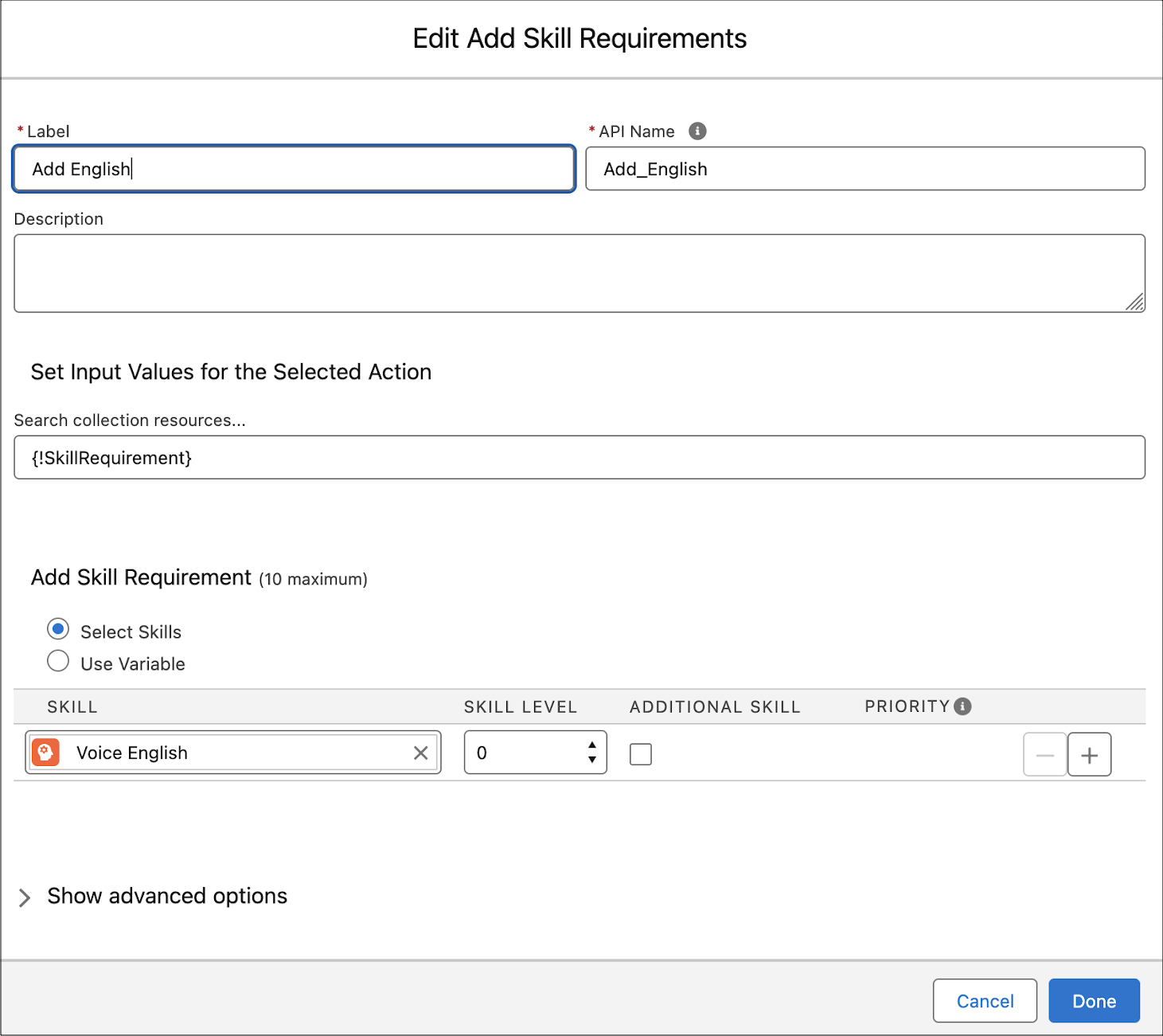This screenshot has height=1036, width=1163.
Task: Increase the skill level value
Action: [592, 745]
